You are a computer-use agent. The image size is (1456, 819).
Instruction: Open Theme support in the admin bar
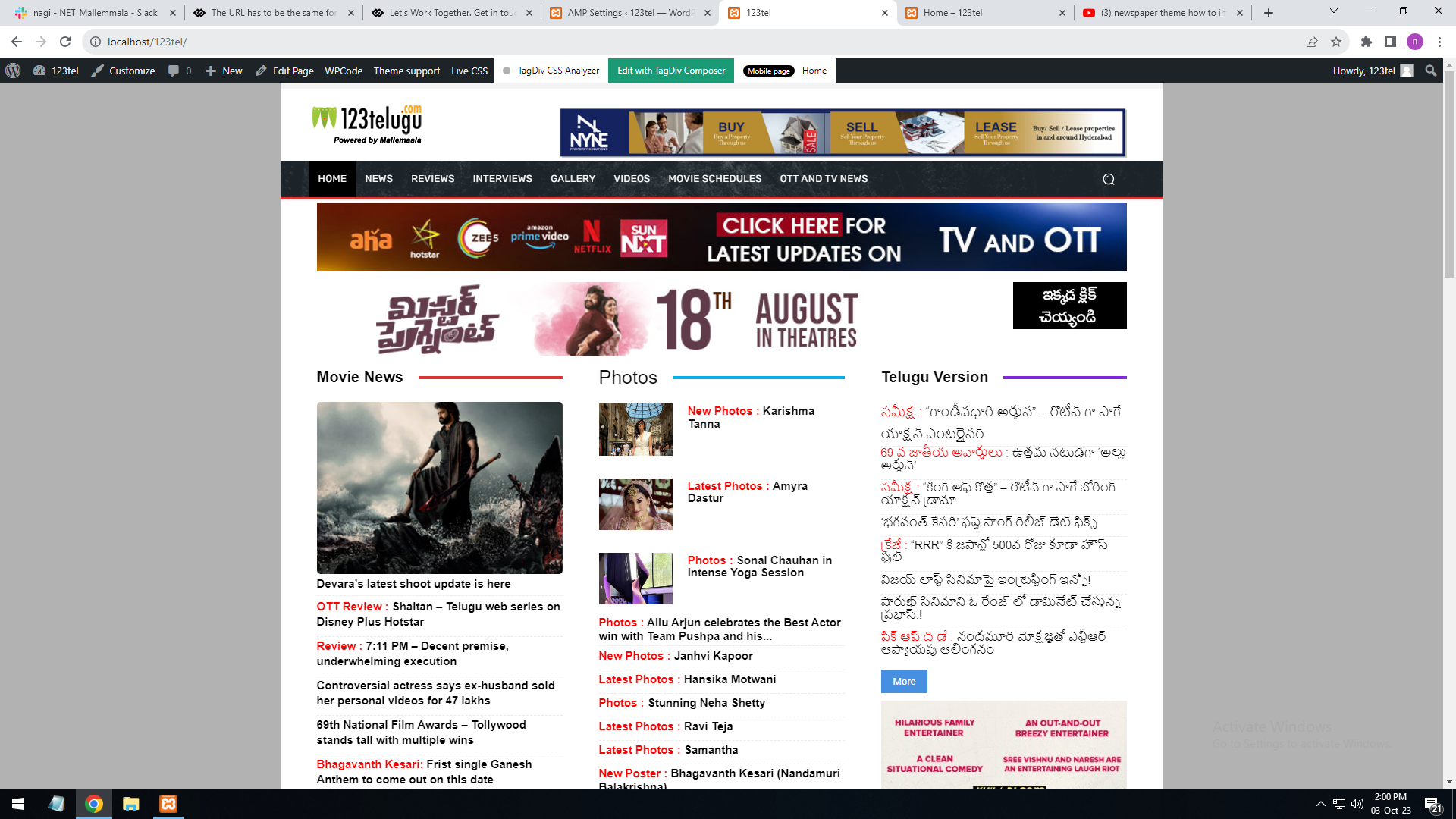point(406,71)
